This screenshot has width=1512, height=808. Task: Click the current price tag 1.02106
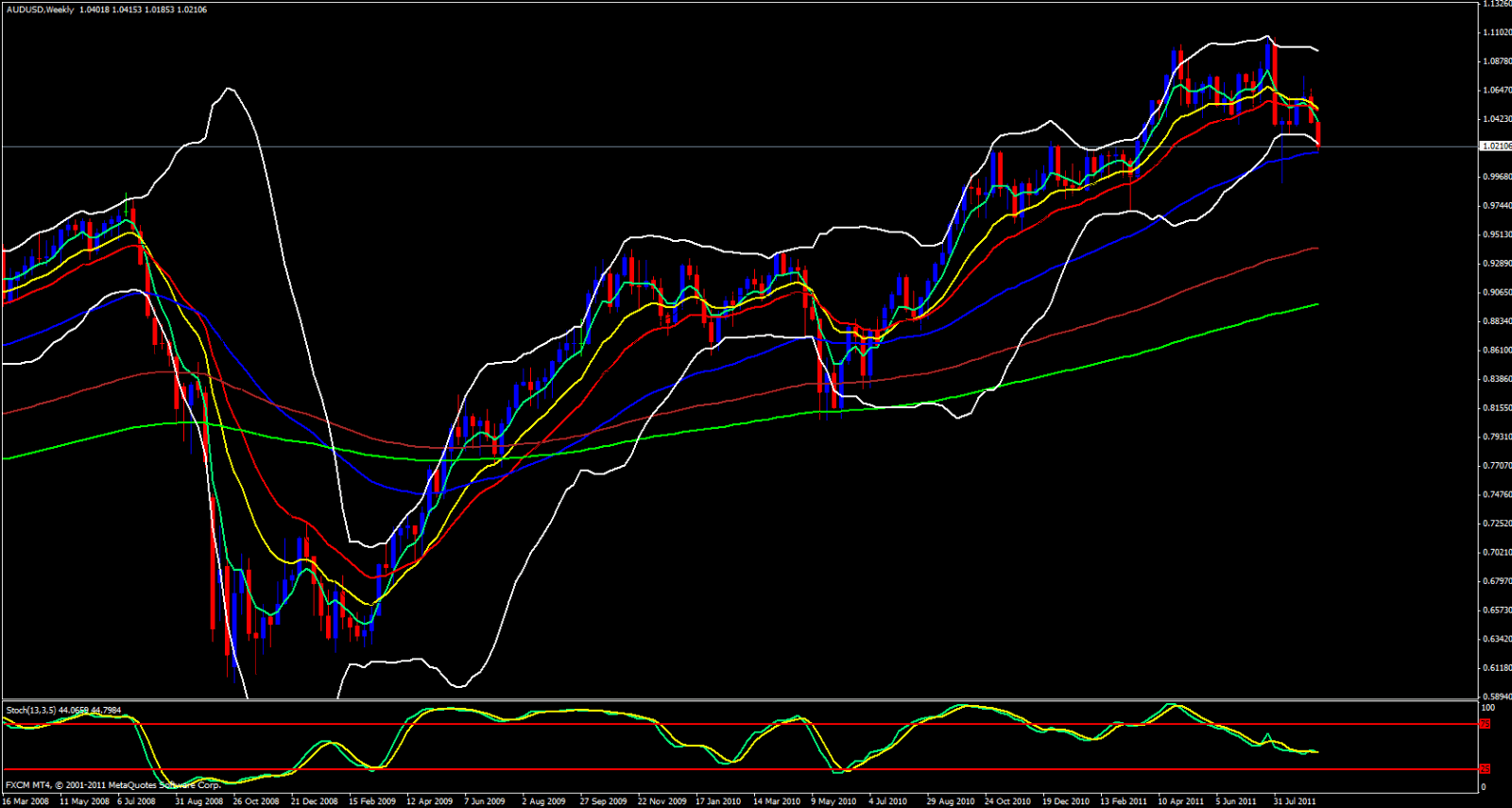1495,146
